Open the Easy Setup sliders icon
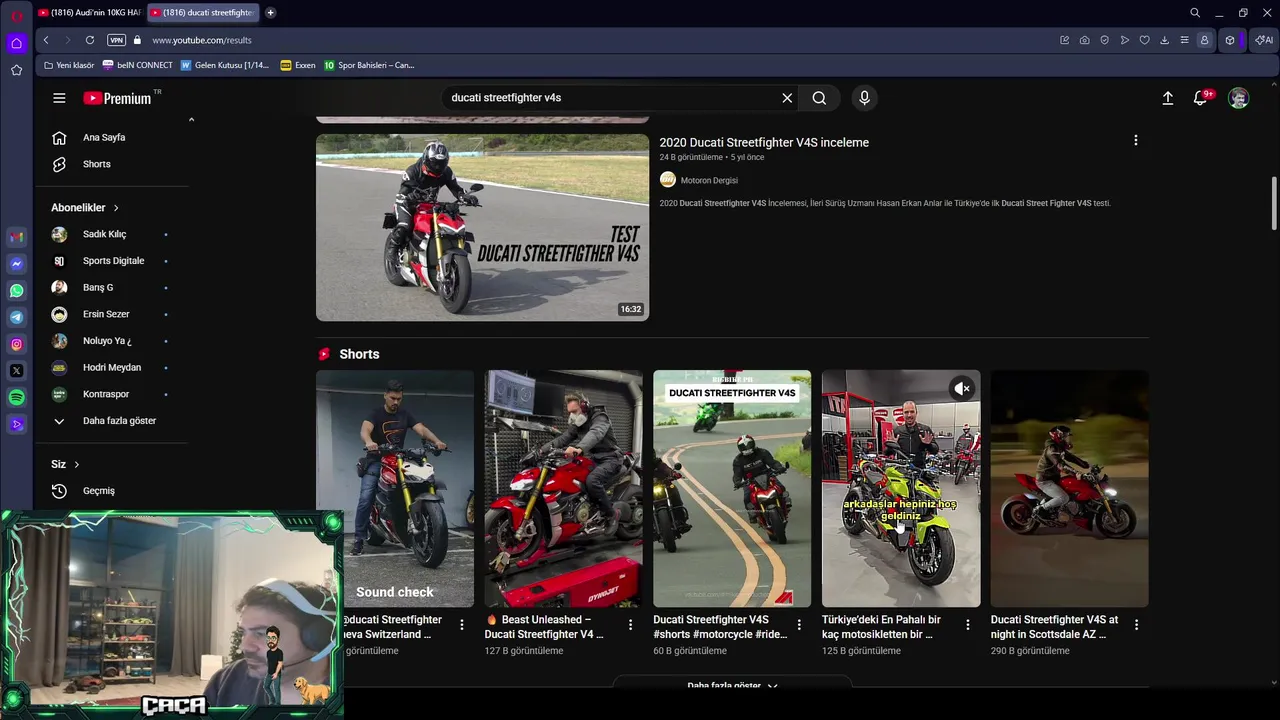The width and height of the screenshot is (1280, 720). point(1184,40)
